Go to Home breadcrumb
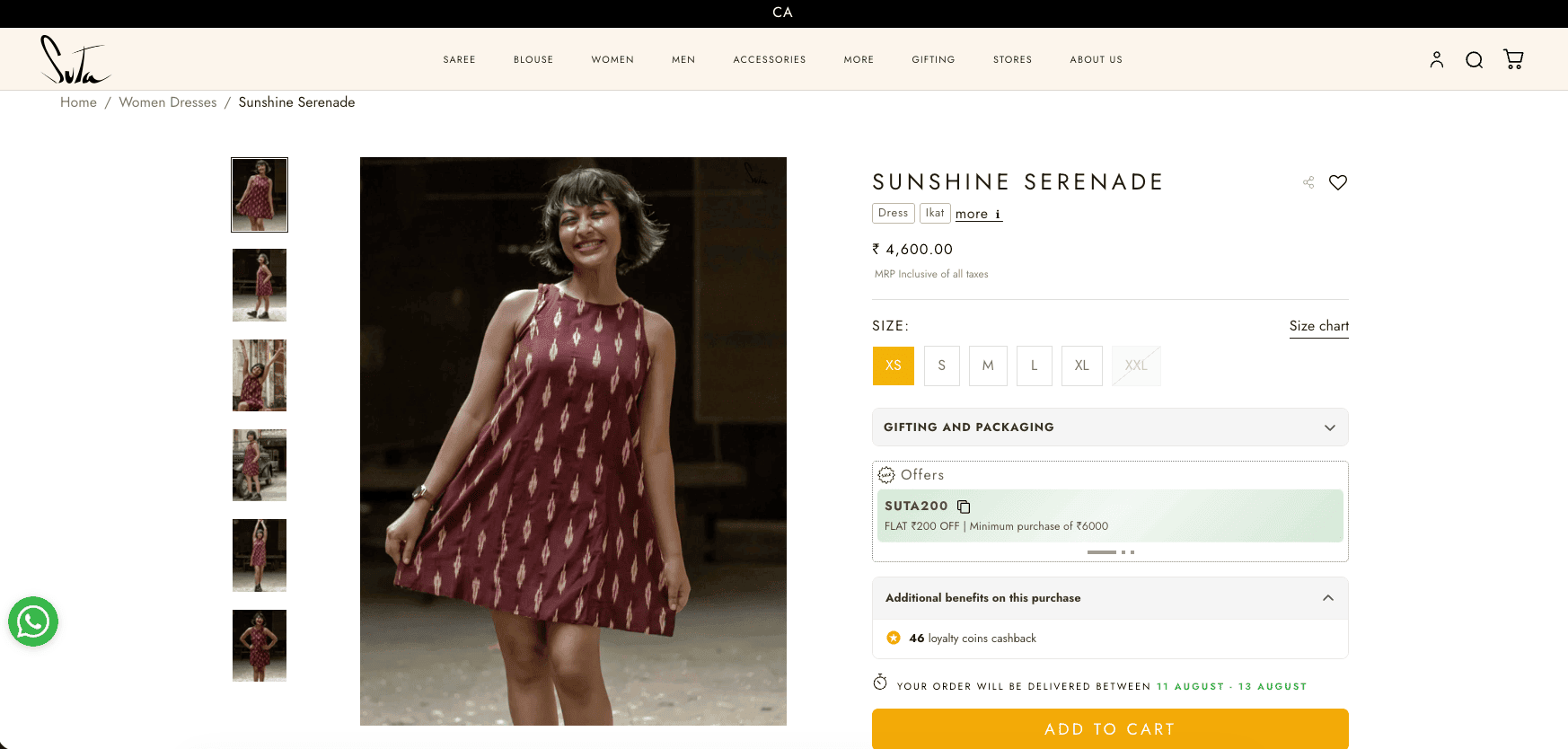 click(x=78, y=102)
